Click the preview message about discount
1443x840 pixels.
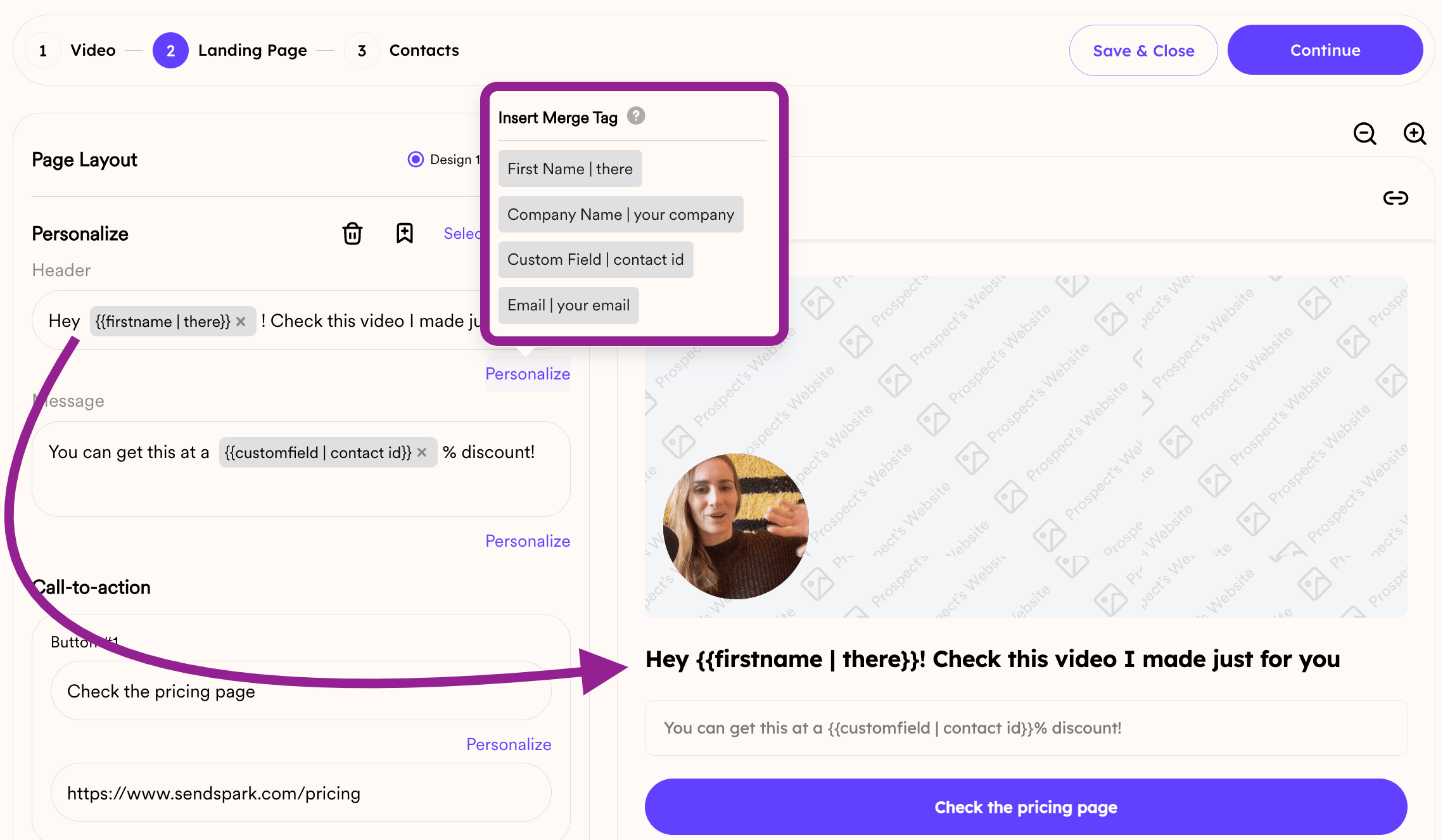pyautogui.click(x=1026, y=728)
